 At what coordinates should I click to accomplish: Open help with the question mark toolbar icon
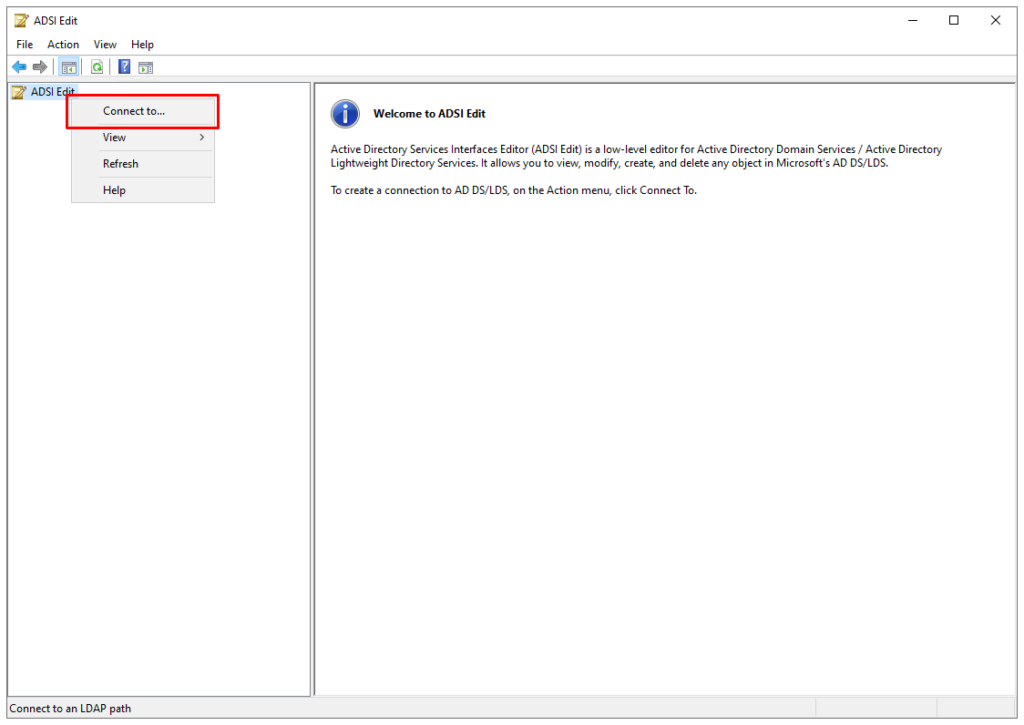(x=123, y=66)
